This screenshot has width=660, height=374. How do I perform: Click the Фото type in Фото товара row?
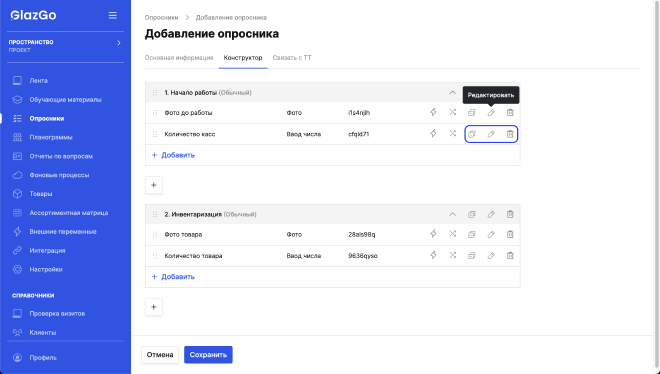[x=294, y=234]
